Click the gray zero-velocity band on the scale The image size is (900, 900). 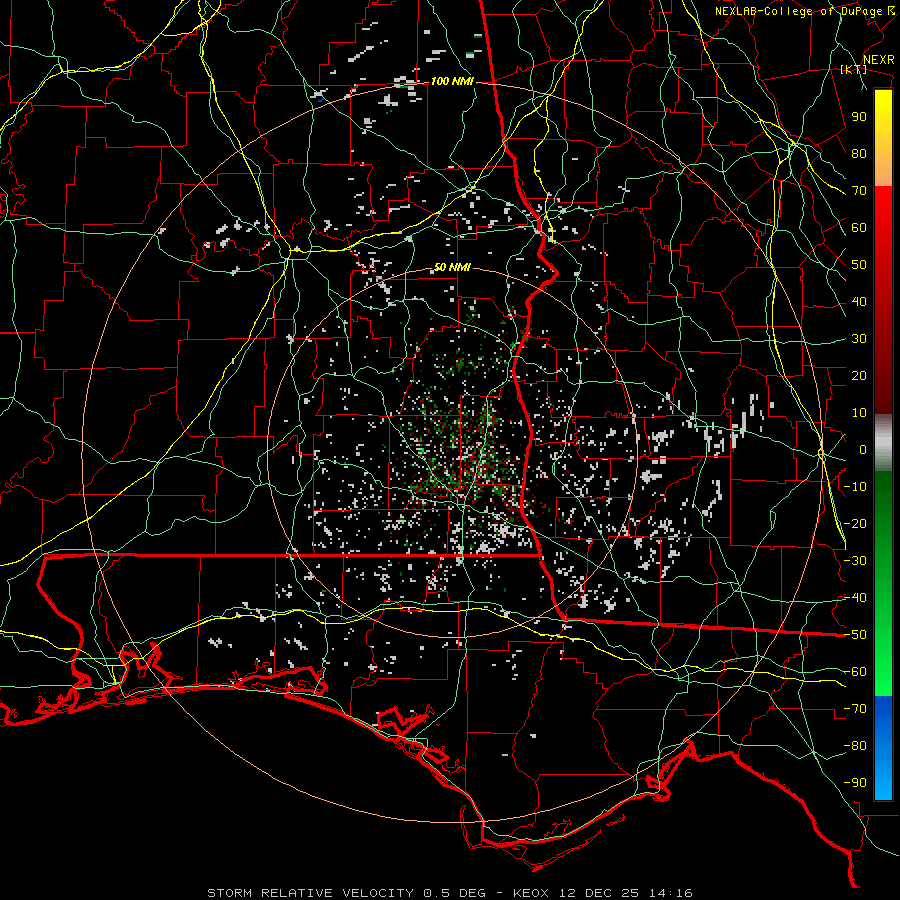pyautogui.click(x=883, y=443)
